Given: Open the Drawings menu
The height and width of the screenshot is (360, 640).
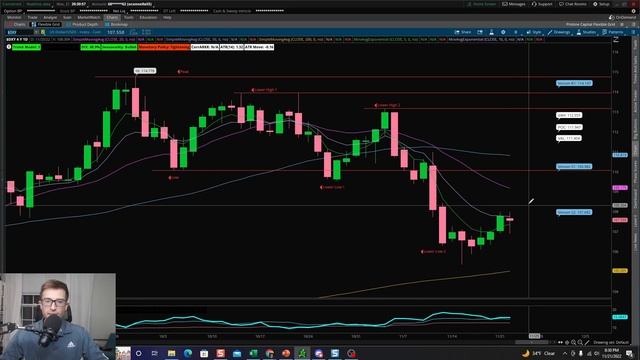Looking at the screenshot, I should pos(559,32).
